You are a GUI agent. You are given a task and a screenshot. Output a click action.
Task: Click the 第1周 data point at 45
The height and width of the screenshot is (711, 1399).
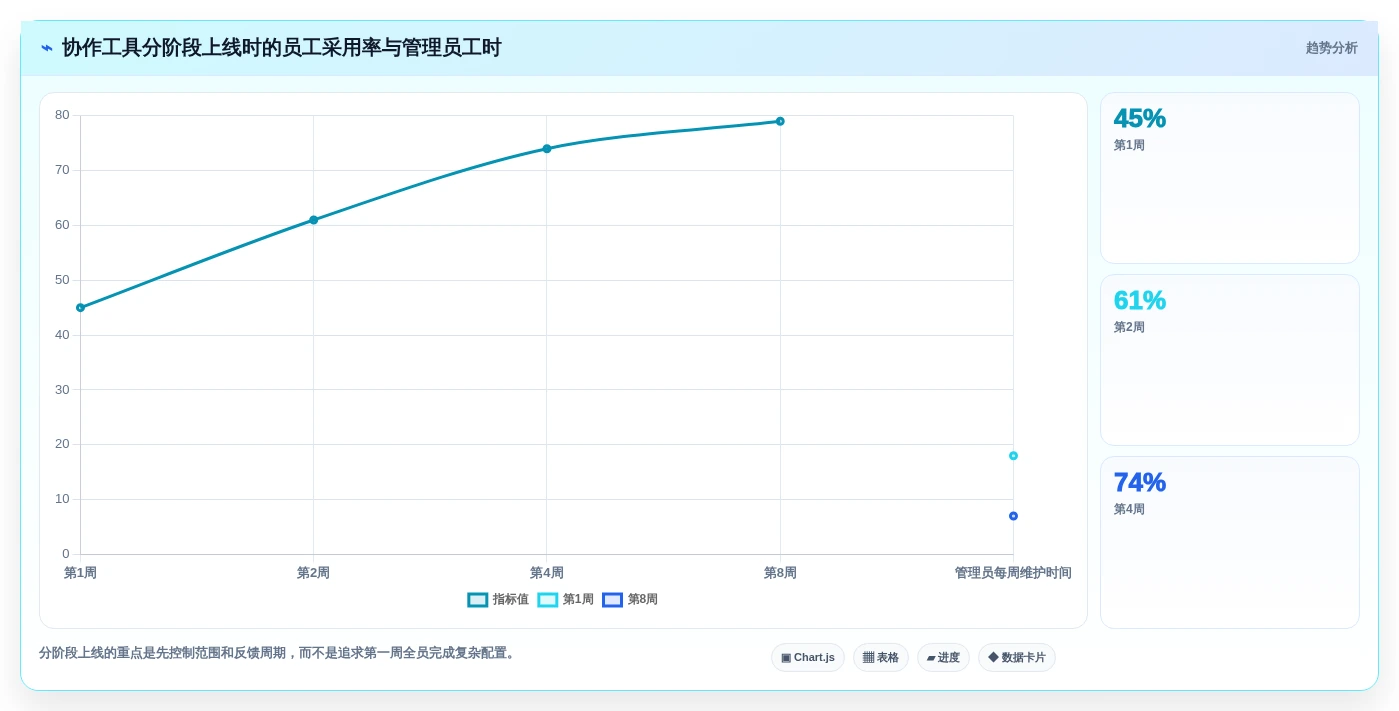click(80, 308)
